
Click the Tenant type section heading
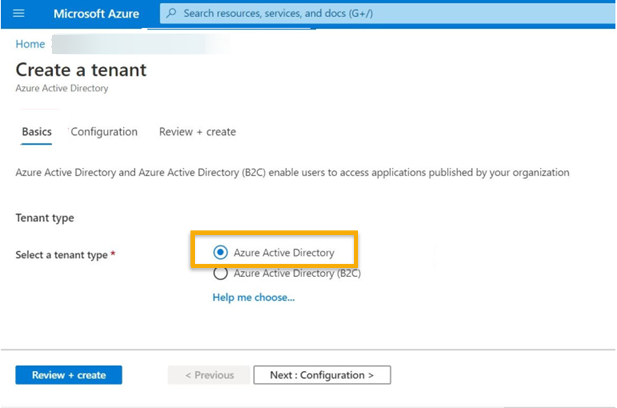(x=45, y=218)
